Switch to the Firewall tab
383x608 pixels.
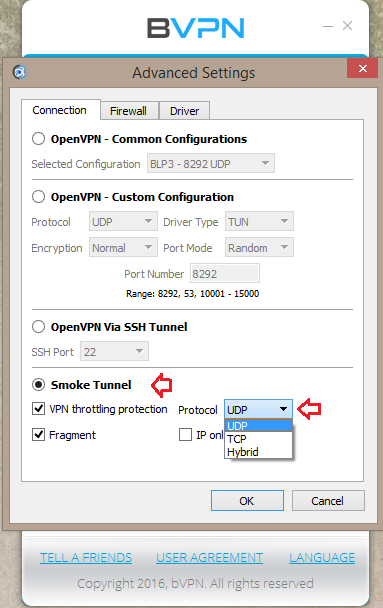[129, 111]
